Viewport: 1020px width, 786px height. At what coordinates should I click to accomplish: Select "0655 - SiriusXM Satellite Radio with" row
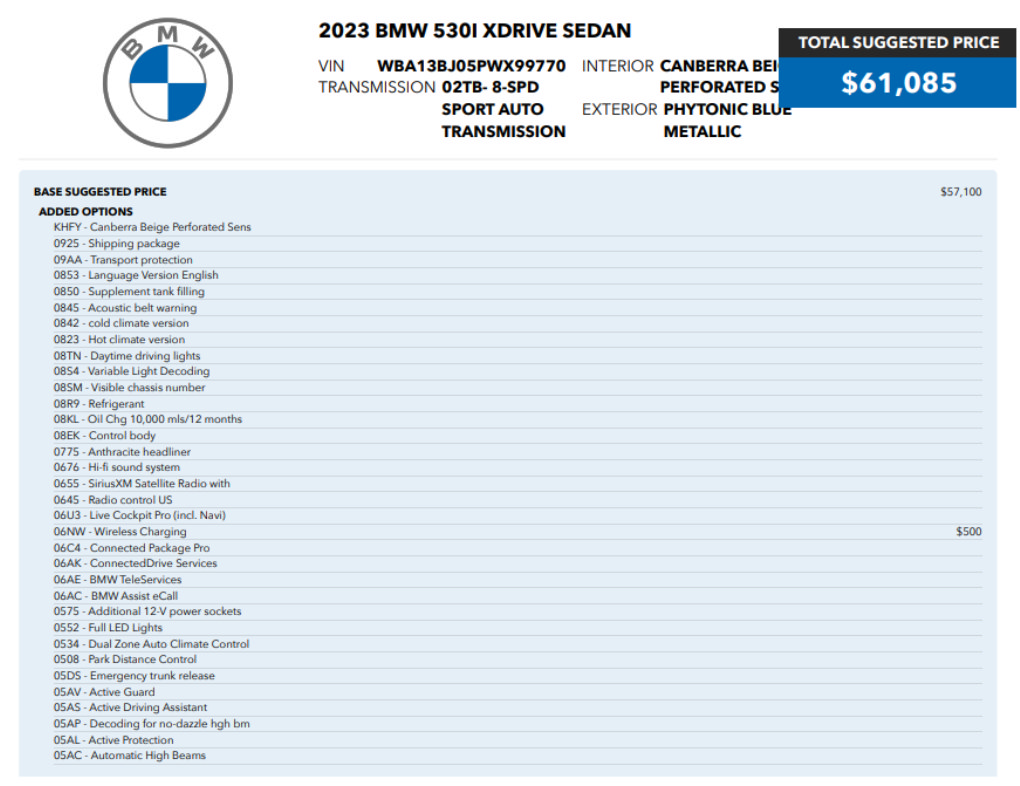click(518, 484)
